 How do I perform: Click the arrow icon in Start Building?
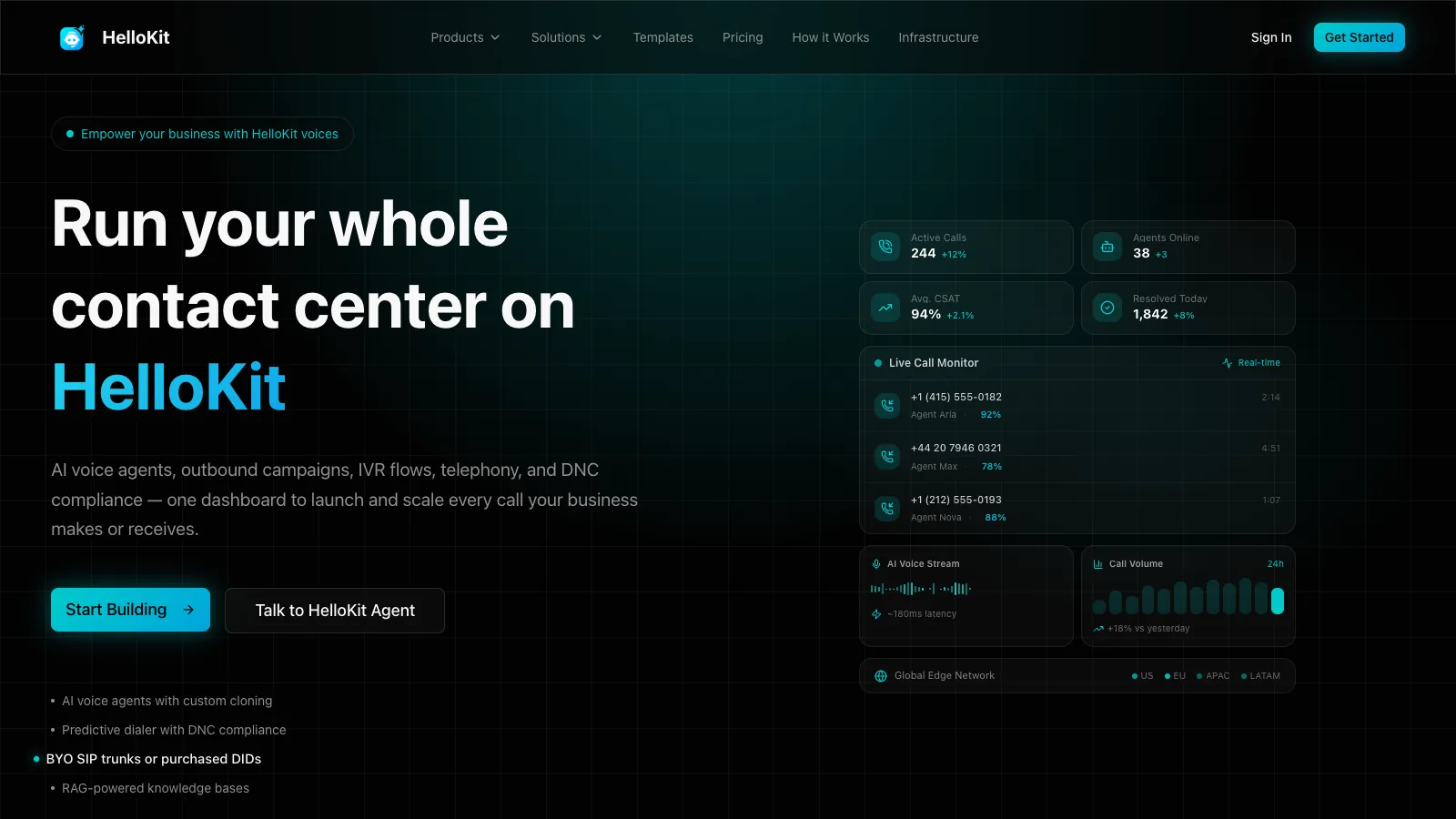click(188, 610)
